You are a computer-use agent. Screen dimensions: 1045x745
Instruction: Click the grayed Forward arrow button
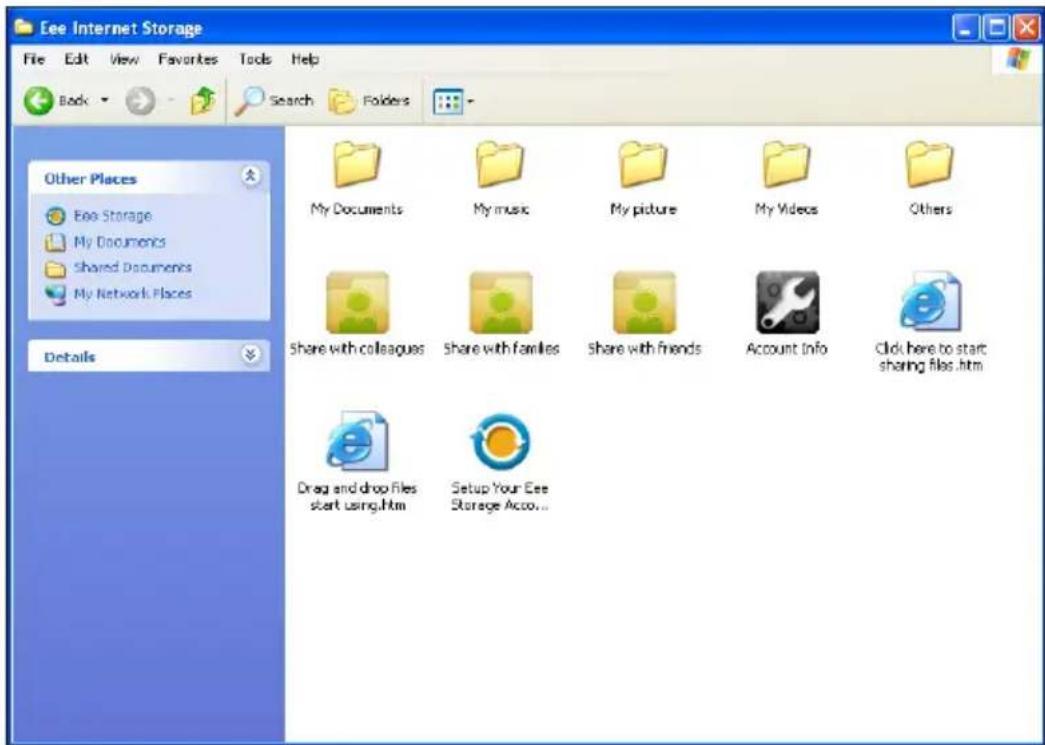coord(140,101)
